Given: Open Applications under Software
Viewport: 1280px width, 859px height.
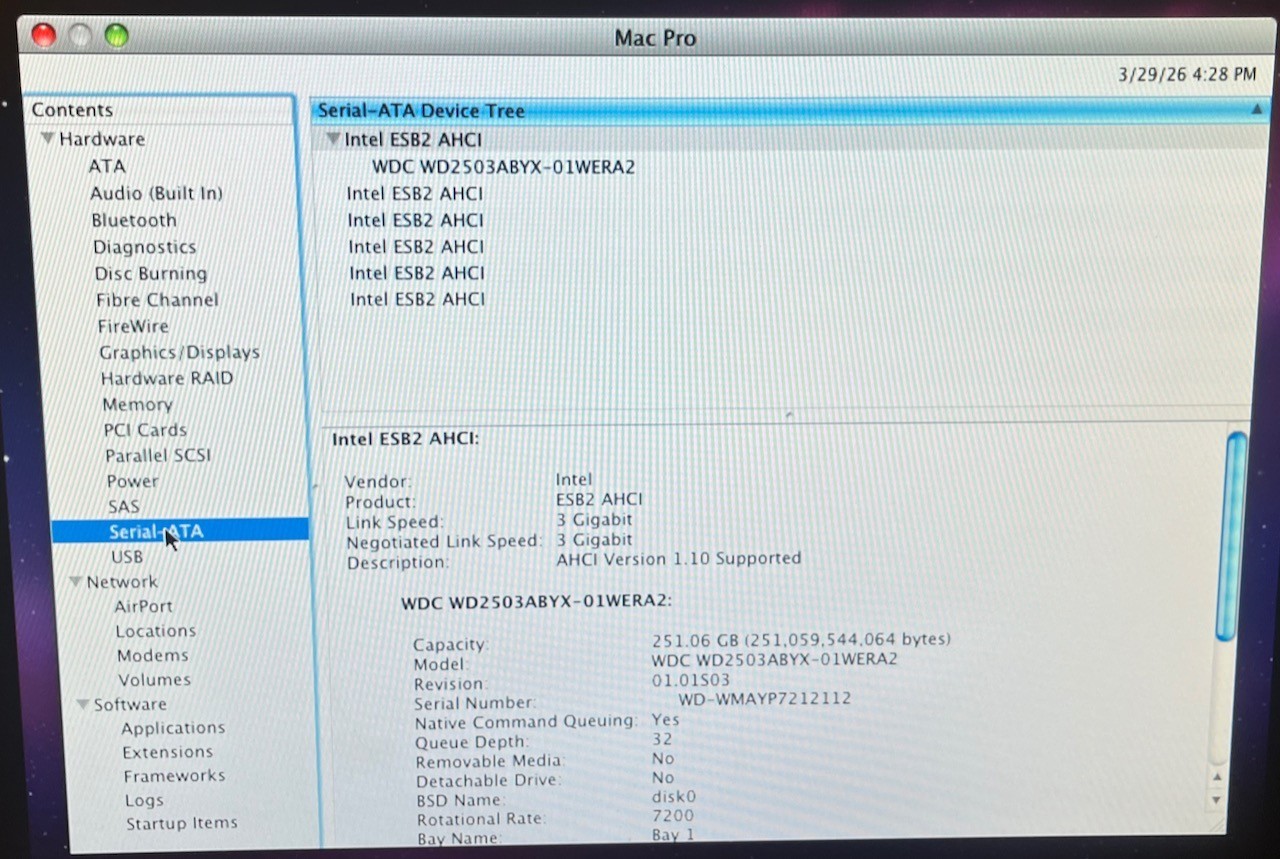Looking at the screenshot, I should (x=173, y=728).
